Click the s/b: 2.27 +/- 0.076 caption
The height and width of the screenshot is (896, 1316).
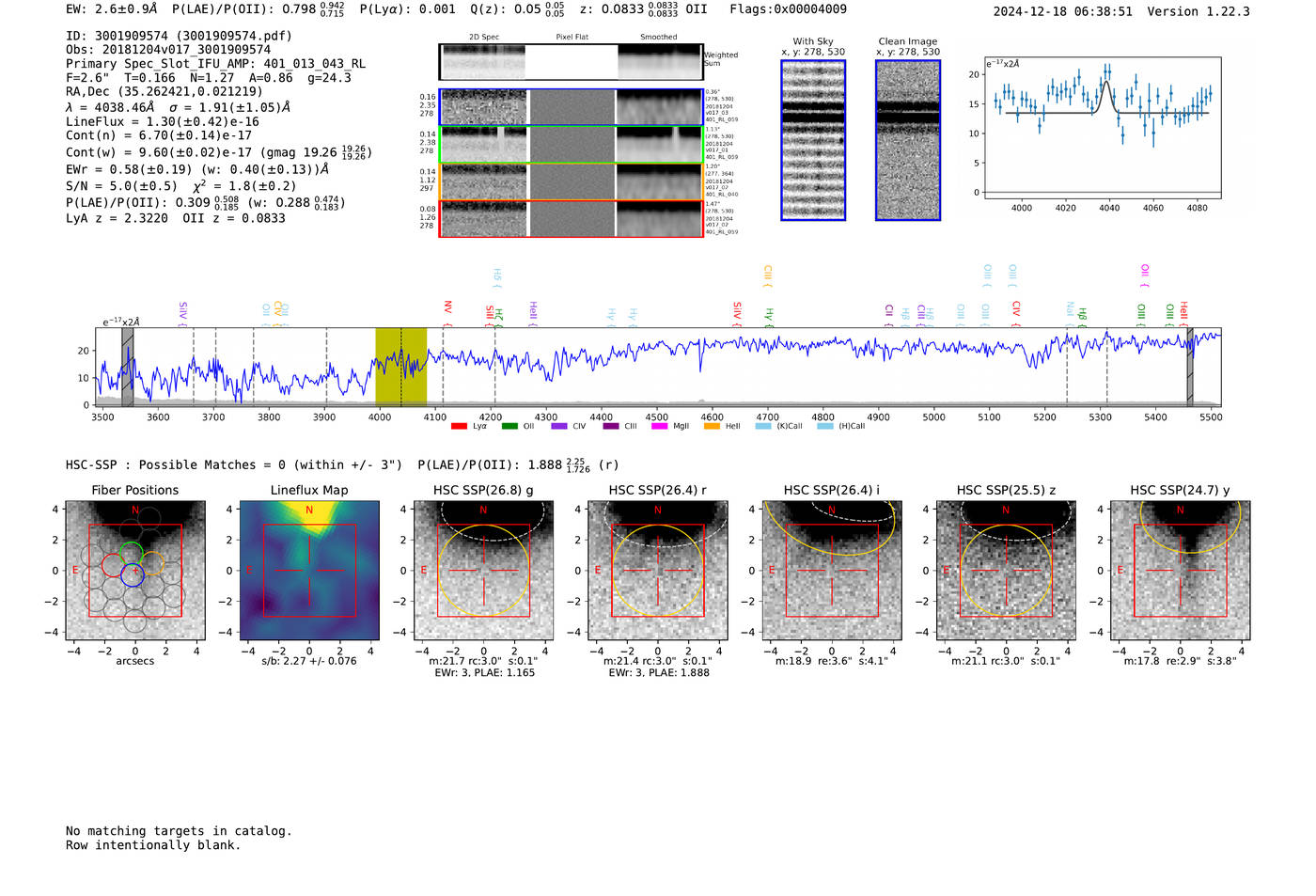coord(309,661)
